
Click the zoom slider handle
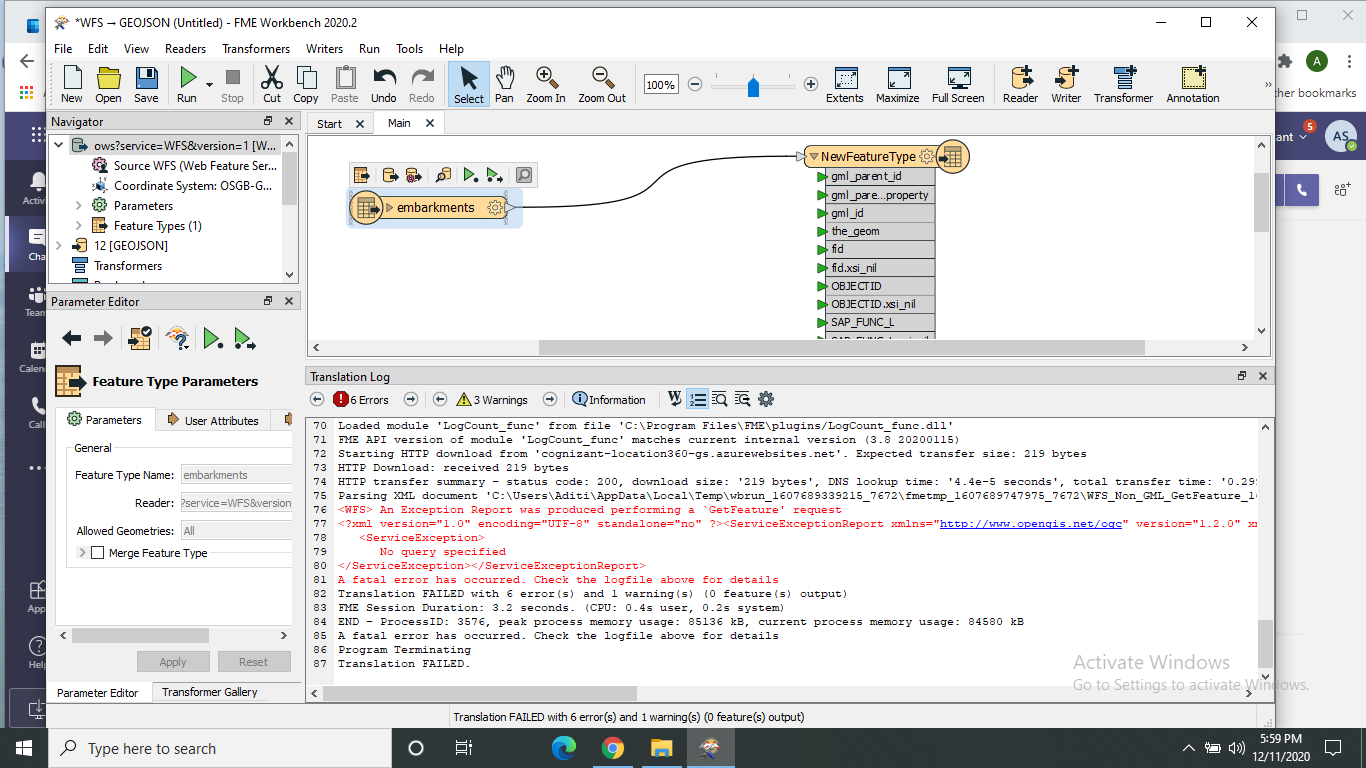pos(753,86)
